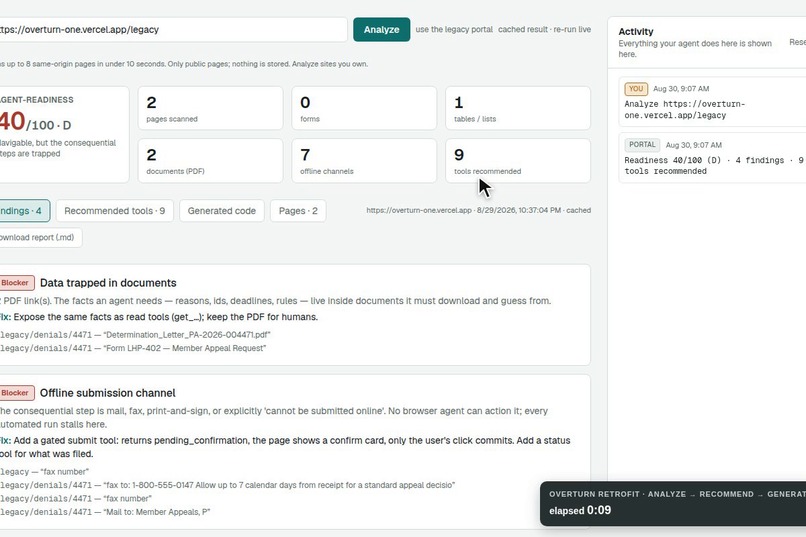Click the Activity panel heading
Viewport: 806px width, 537px height.
click(636, 31)
